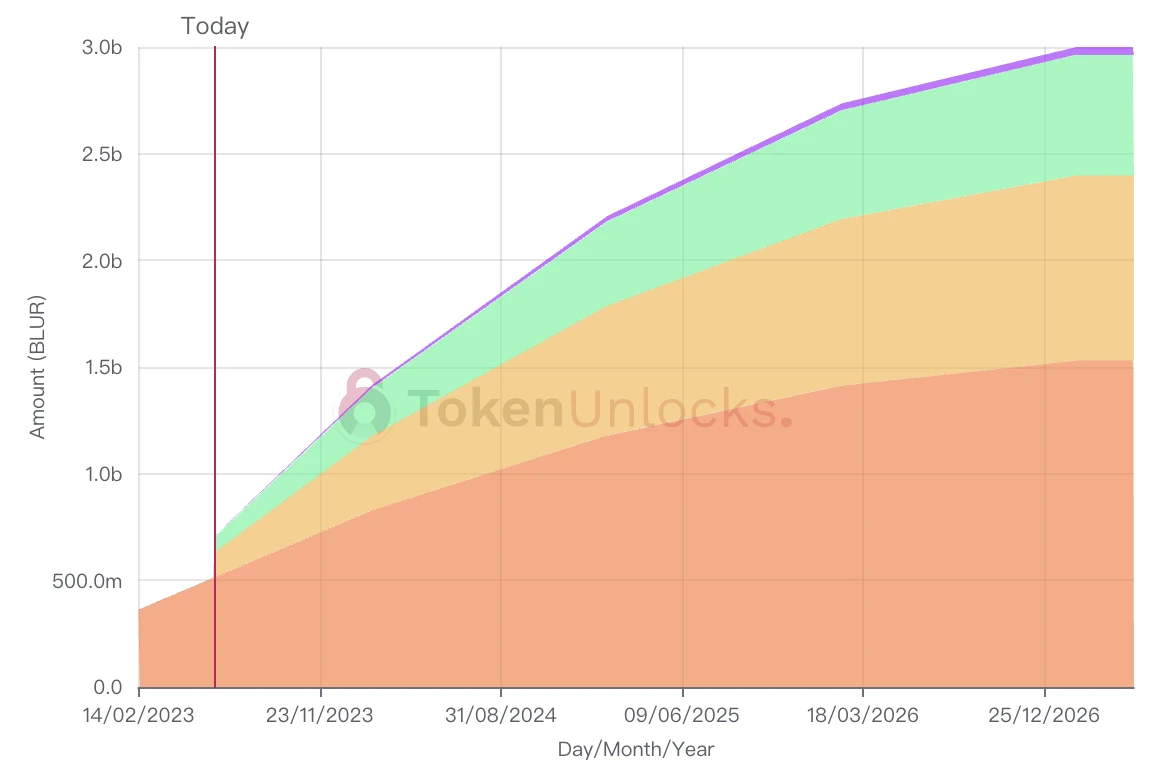Select the 23/11/2023 date on the x-axis
This screenshot has height=776, width=1168.
(x=320, y=715)
